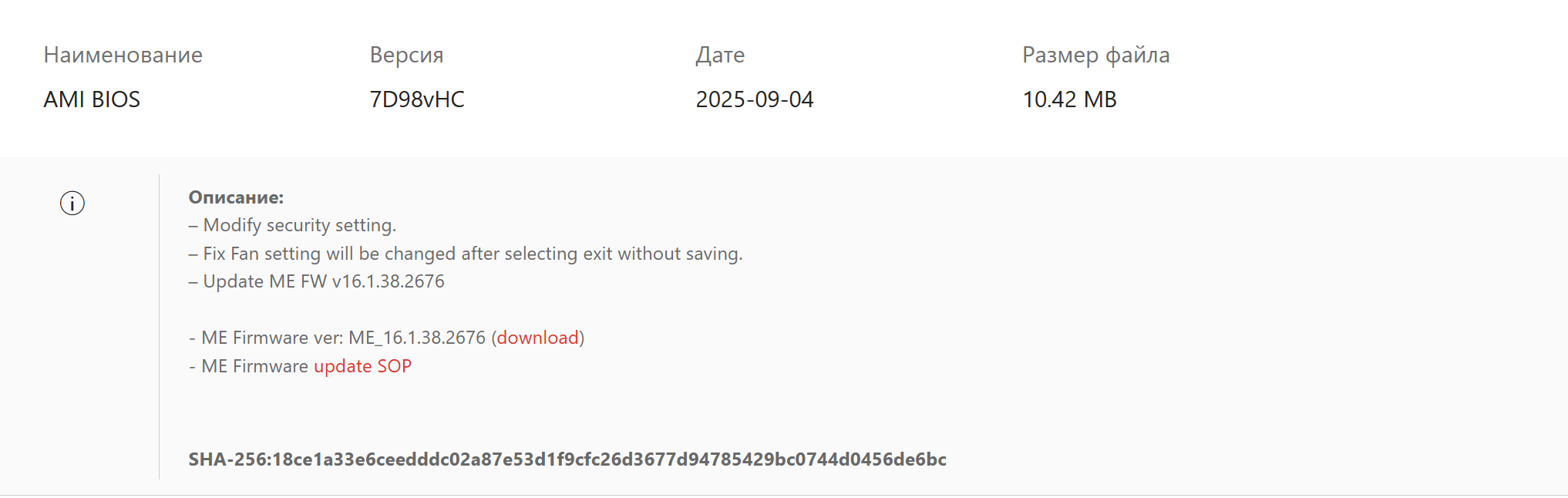Click the circled info icon
The width and height of the screenshot is (1568, 498).
(72, 204)
